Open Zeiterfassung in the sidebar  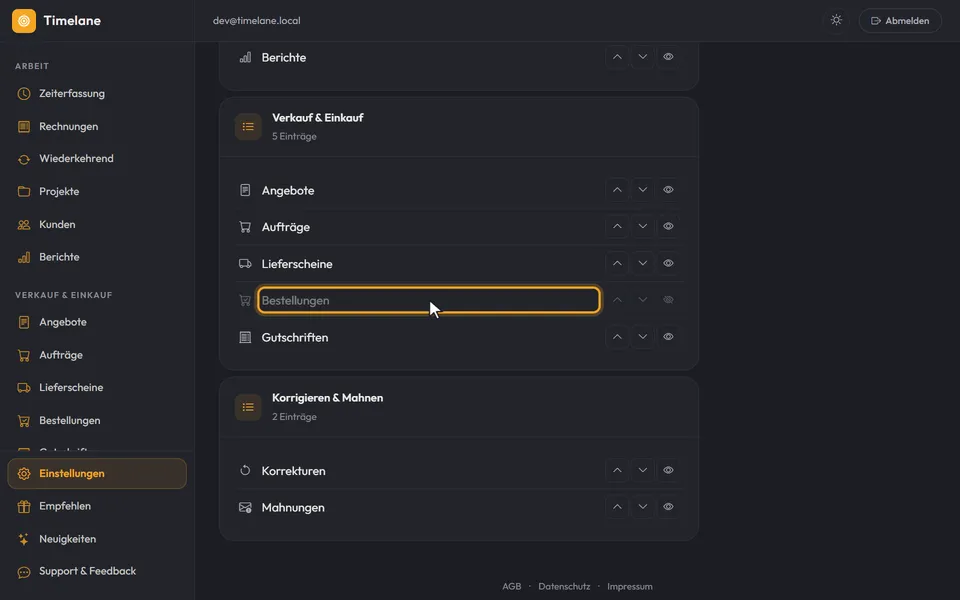click(x=97, y=94)
